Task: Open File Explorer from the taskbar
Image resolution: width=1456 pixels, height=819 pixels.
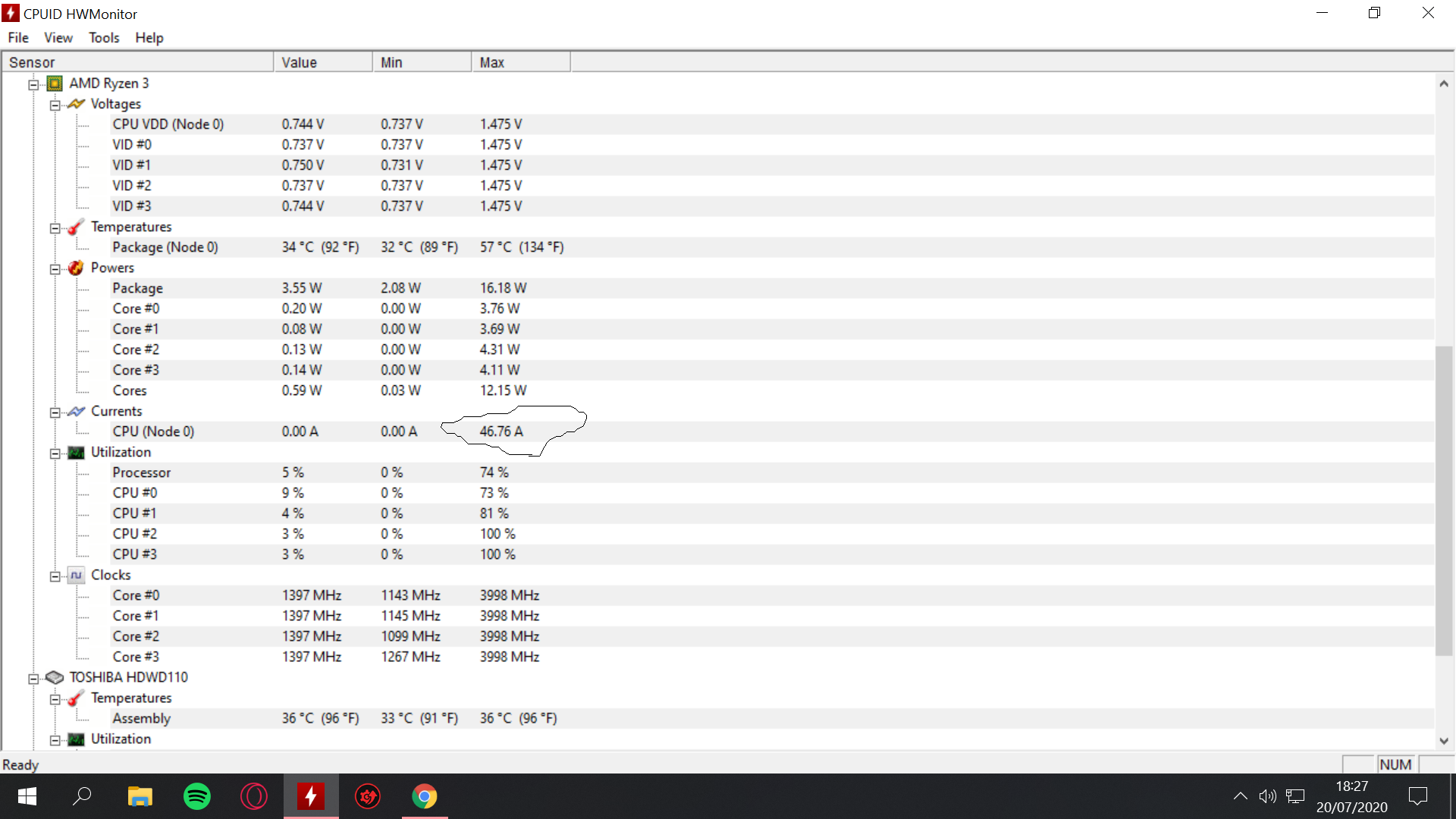Action: point(140,796)
